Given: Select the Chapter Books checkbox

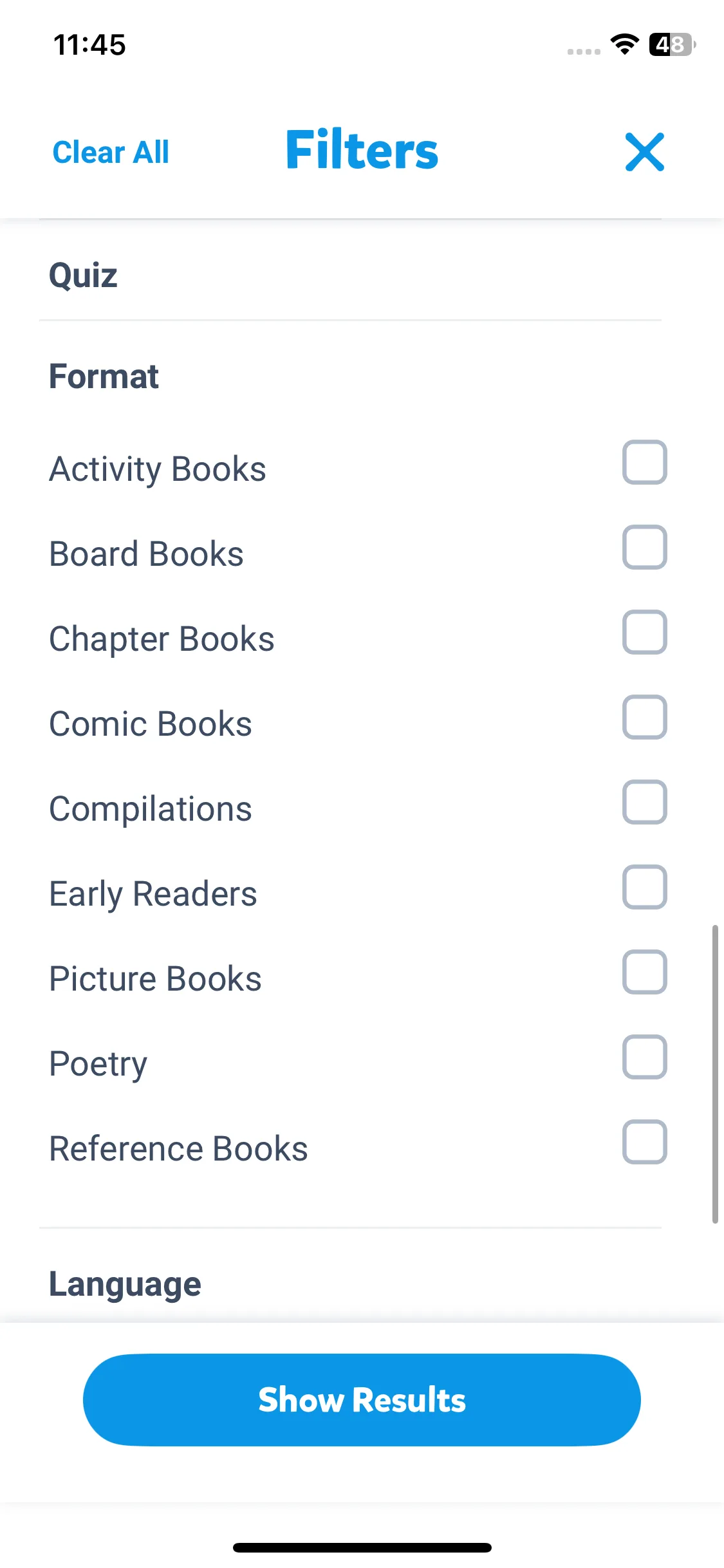Looking at the screenshot, I should [644, 632].
